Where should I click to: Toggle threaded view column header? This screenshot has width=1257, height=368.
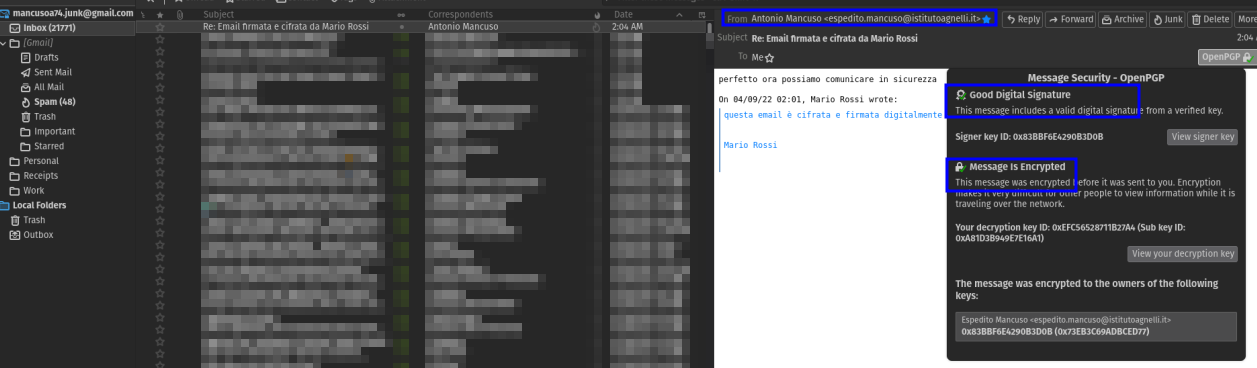pos(142,14)
